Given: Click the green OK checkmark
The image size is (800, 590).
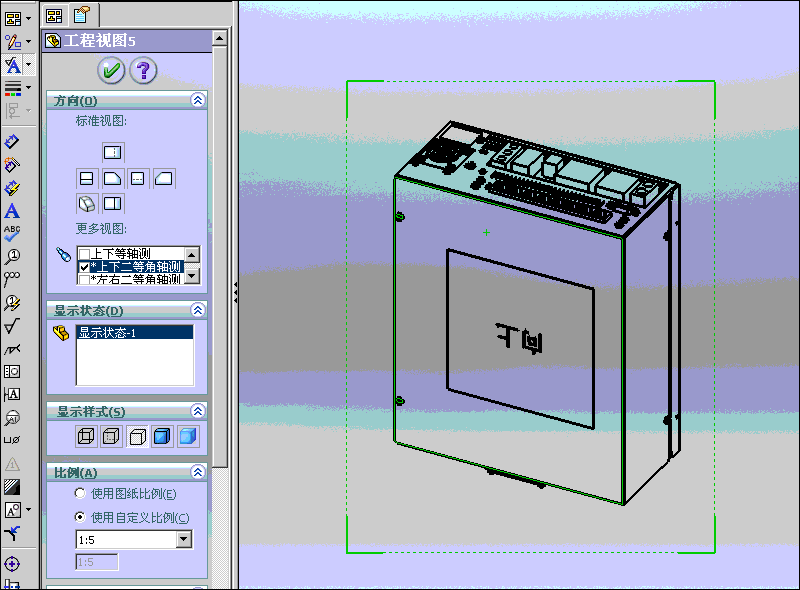Looking at the screenshot, I should pos(110,71).
